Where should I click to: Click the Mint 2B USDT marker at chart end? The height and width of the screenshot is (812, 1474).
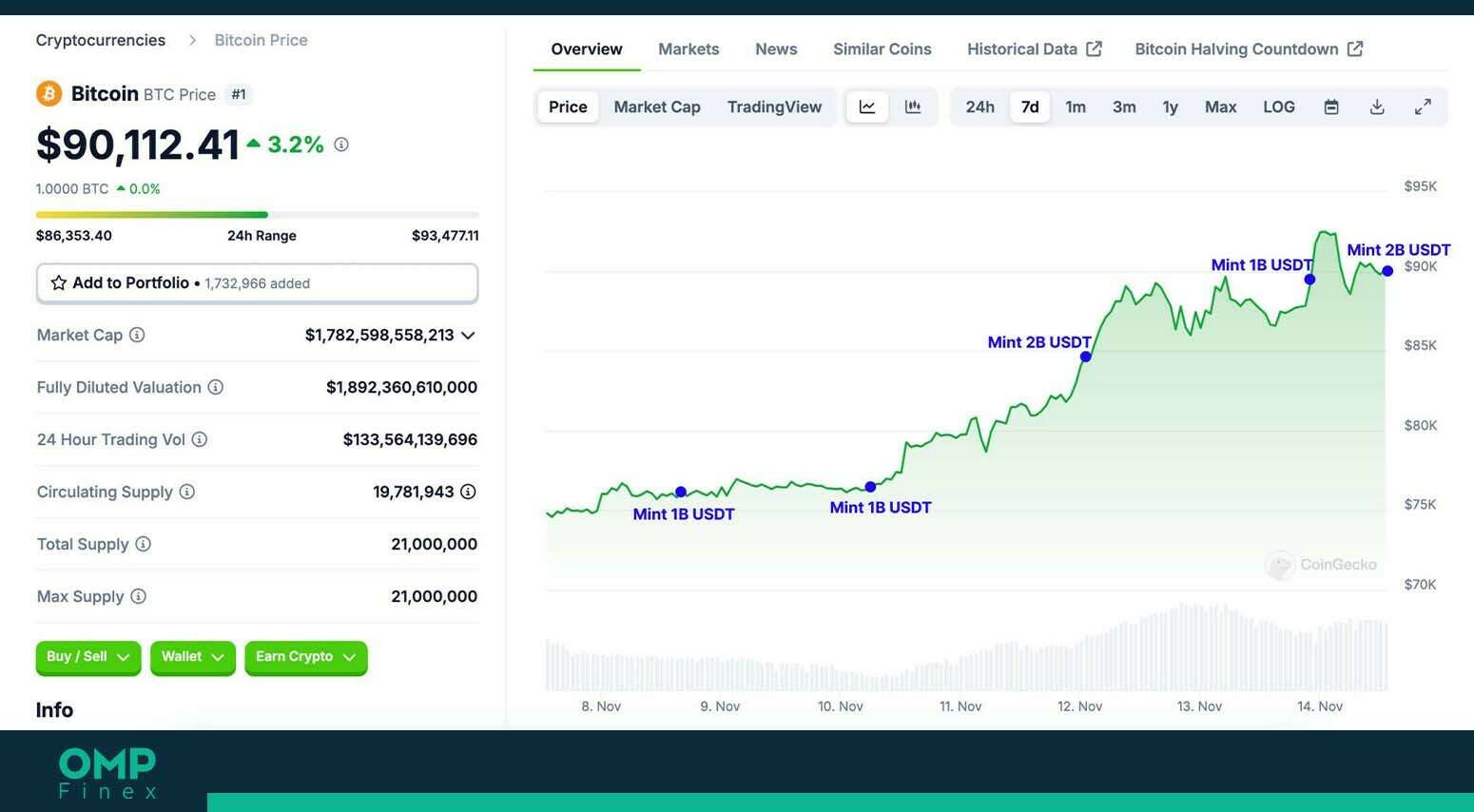click(x=1387, y=271)
